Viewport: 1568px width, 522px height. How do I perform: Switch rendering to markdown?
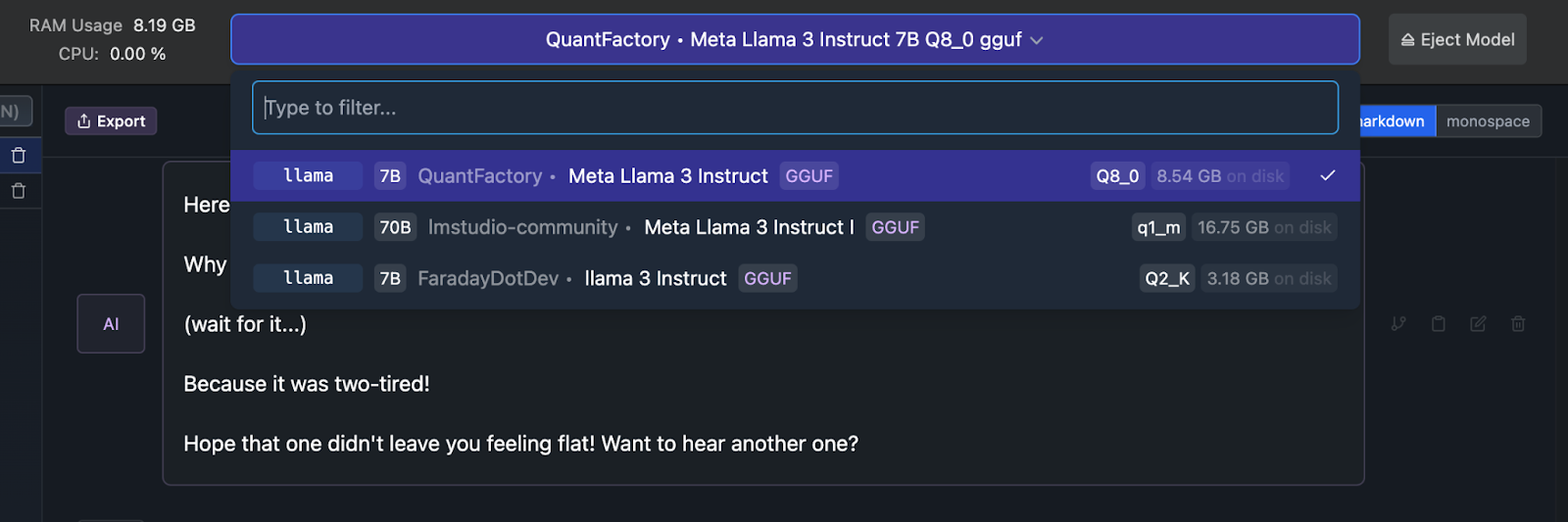1392,121
